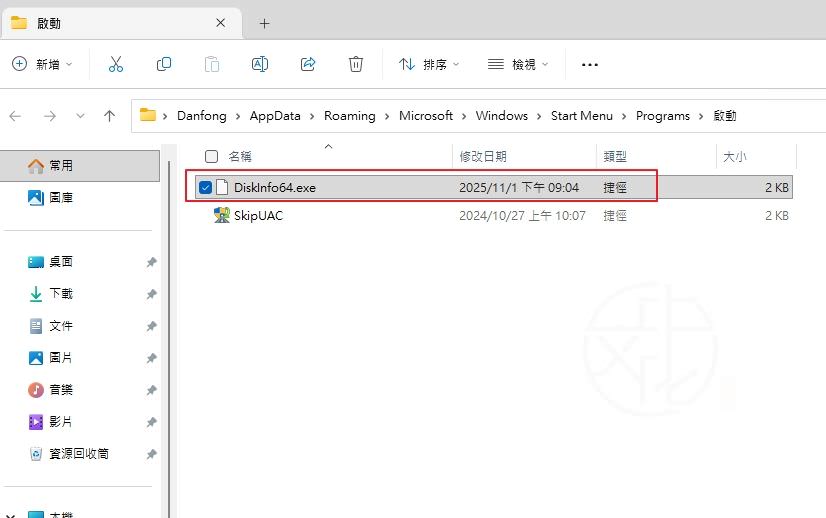
Task: Open recent locations dropdown chevron
Action: [x=80, y=116]
